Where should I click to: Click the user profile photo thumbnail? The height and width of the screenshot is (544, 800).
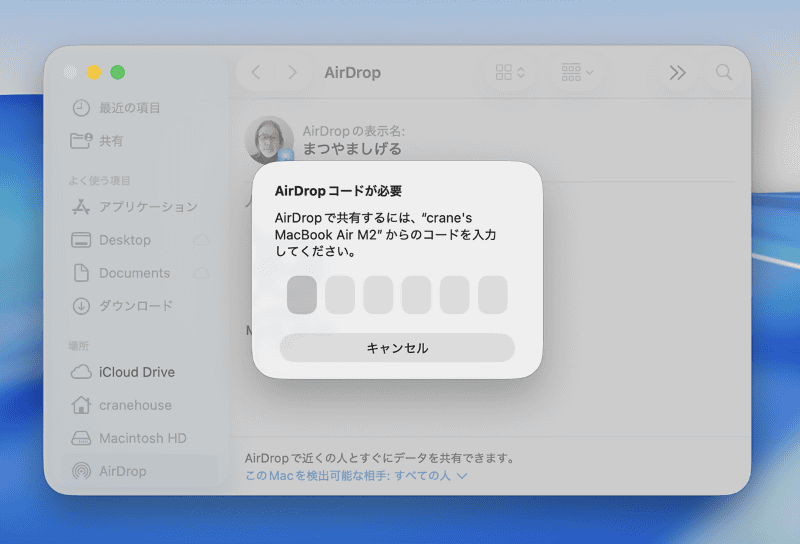269,139
